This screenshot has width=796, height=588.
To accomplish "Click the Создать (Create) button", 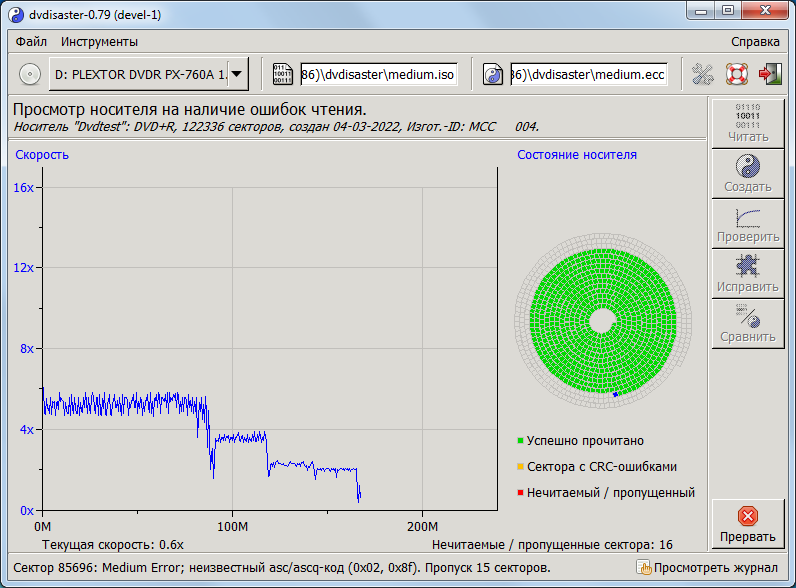I will 748,172.
